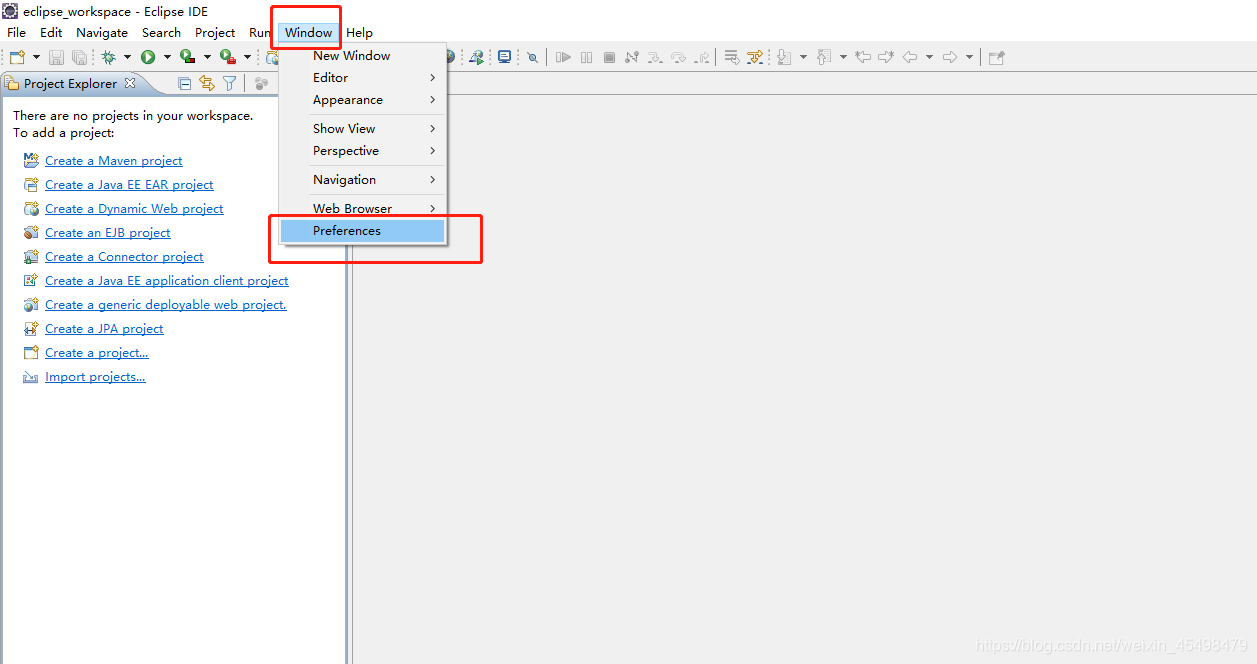Click Create a JPA project link
Screen dimensions: 1257x664
pyautogui.click(x=104, y=329)
